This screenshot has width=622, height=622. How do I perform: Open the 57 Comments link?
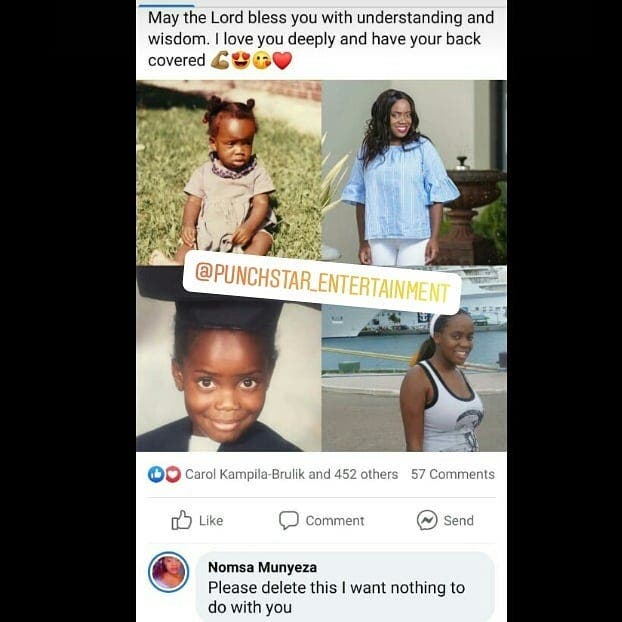[x=453, y=474]
